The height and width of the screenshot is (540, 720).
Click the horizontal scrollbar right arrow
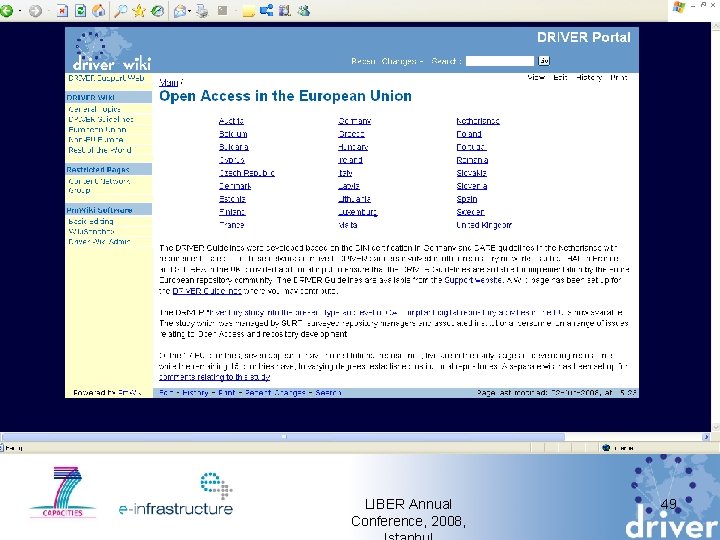click(706, 437)
